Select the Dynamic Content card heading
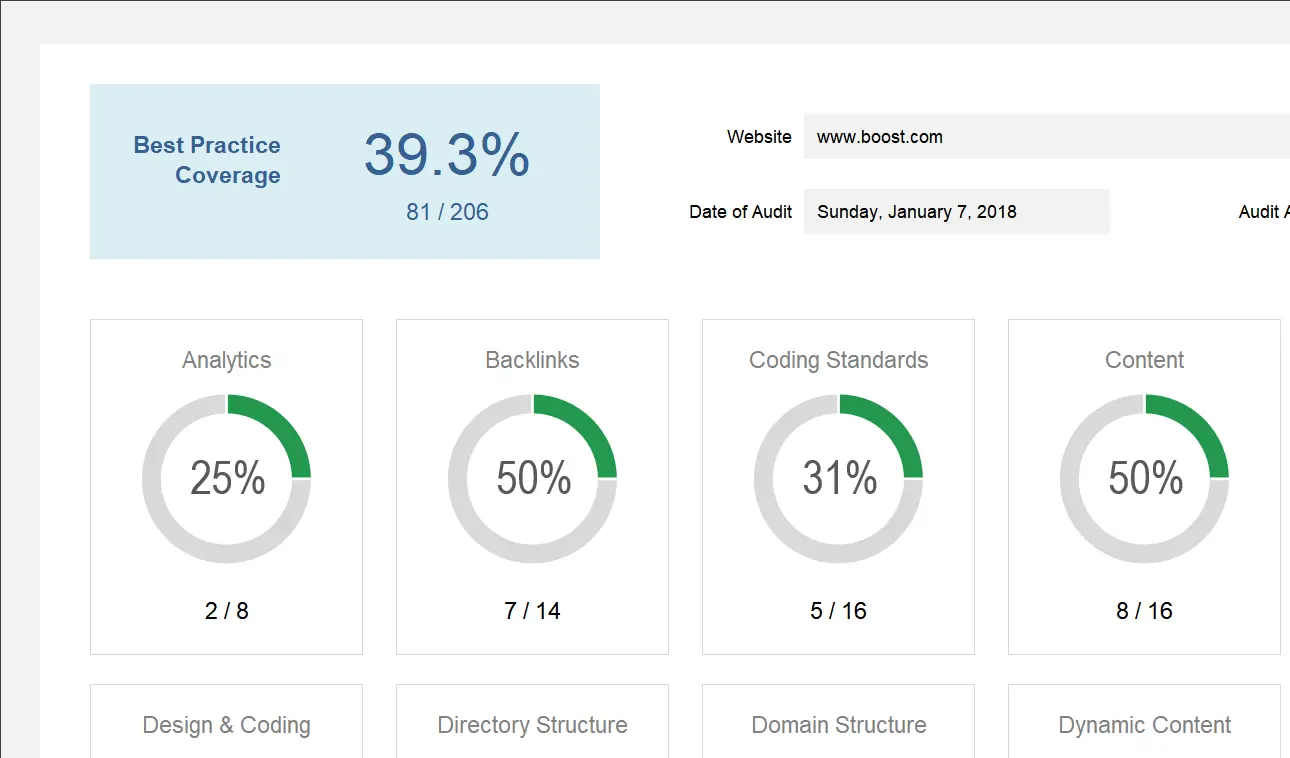Screen dimensions: 1290x758 click(1144, 725)
